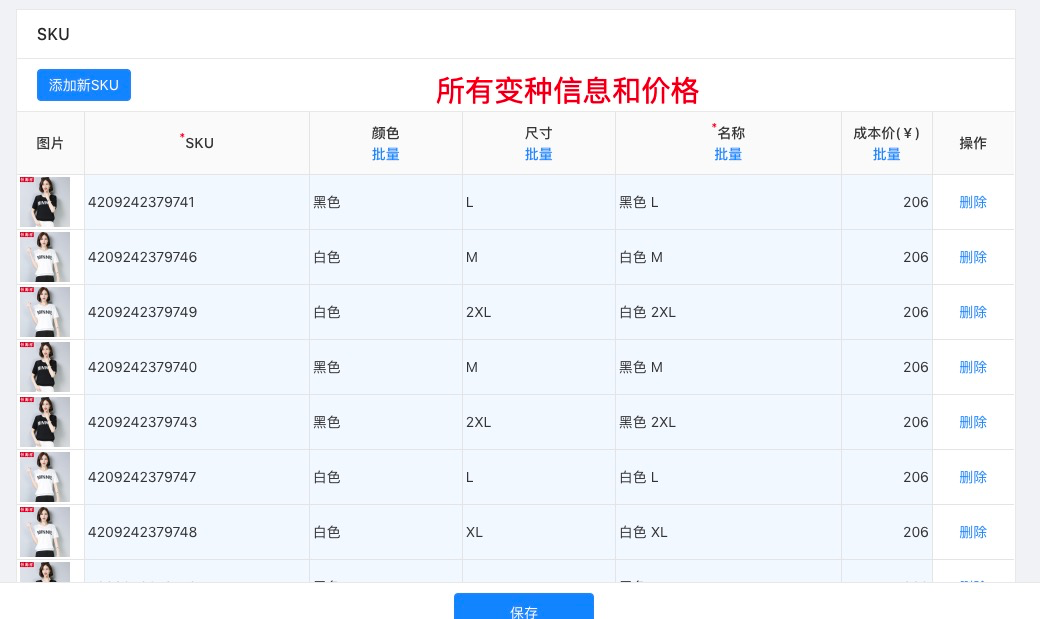Screen dimensions: 1040x619
Task: Delete the 白色 XL variant row
Action: (972, 532)
